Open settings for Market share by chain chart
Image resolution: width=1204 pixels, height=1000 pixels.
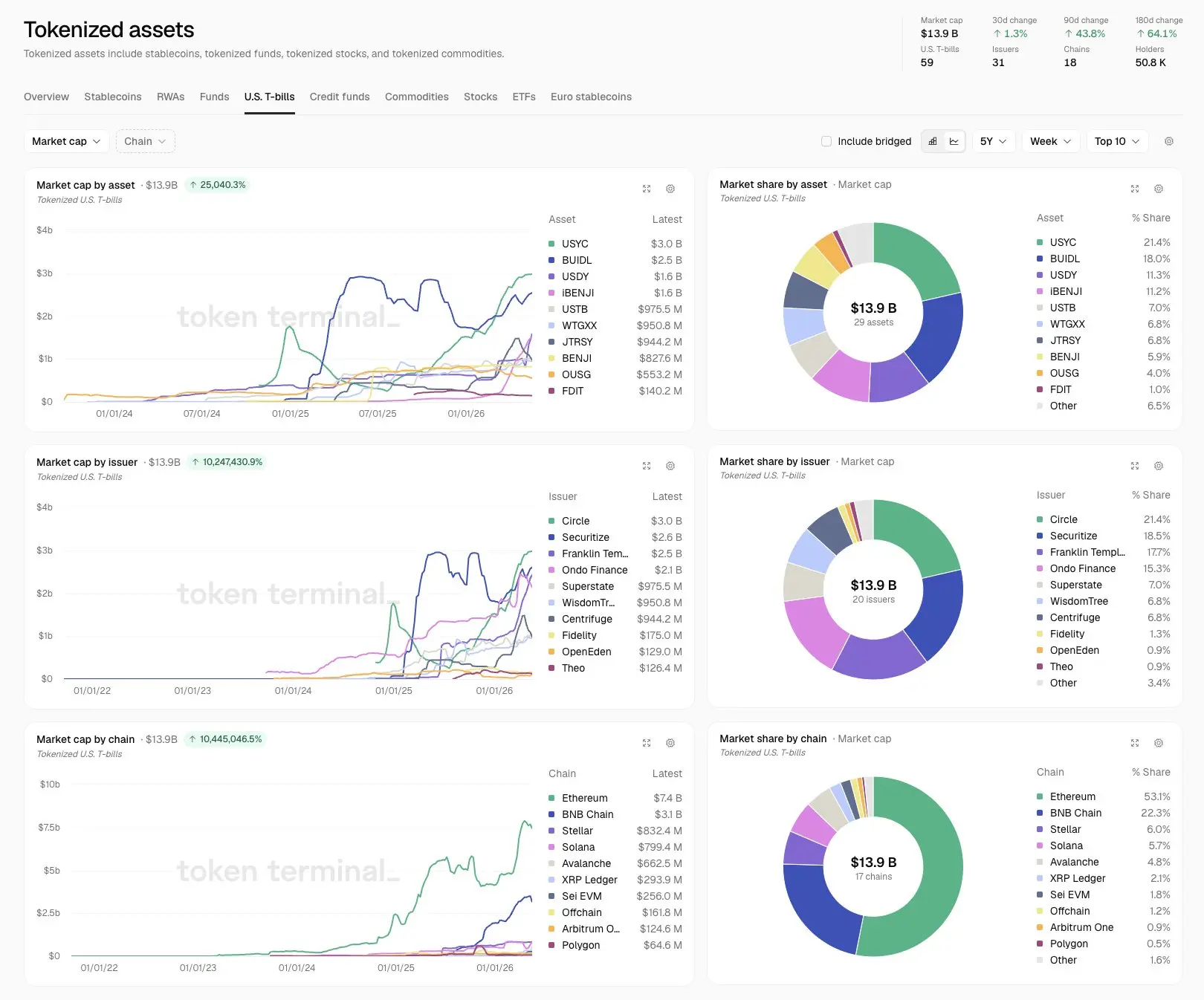pos(1159,743)
